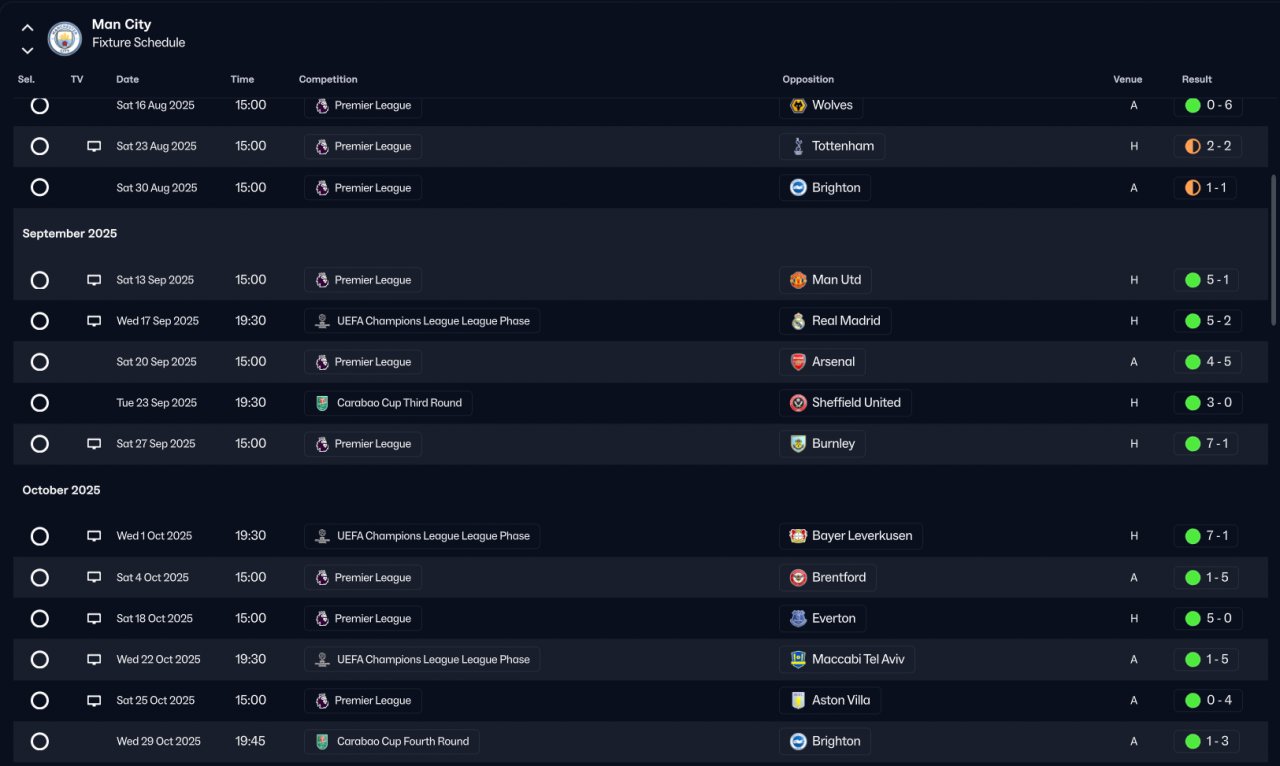
Task: Click the Man City club crest icon
Action: [x=65, y=38]
